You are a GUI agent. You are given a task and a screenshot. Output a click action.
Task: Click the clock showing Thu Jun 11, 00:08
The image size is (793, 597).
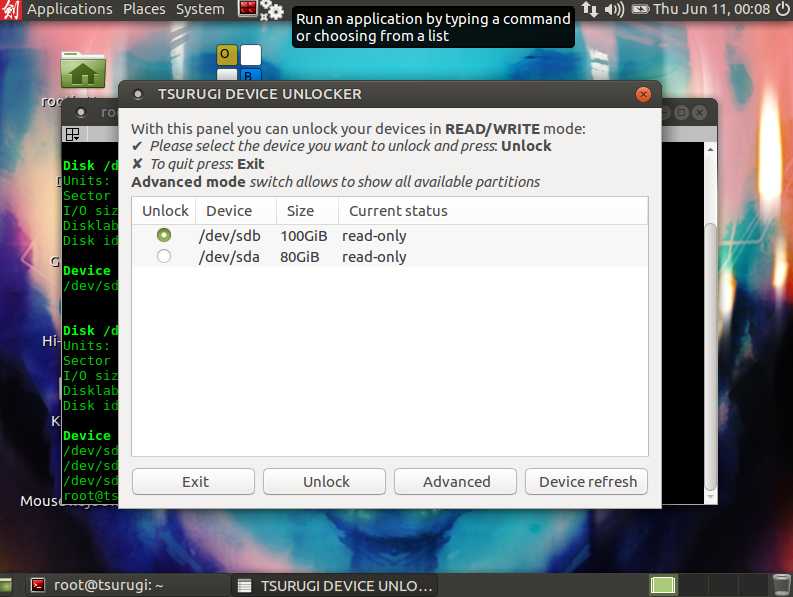point(711,9)
